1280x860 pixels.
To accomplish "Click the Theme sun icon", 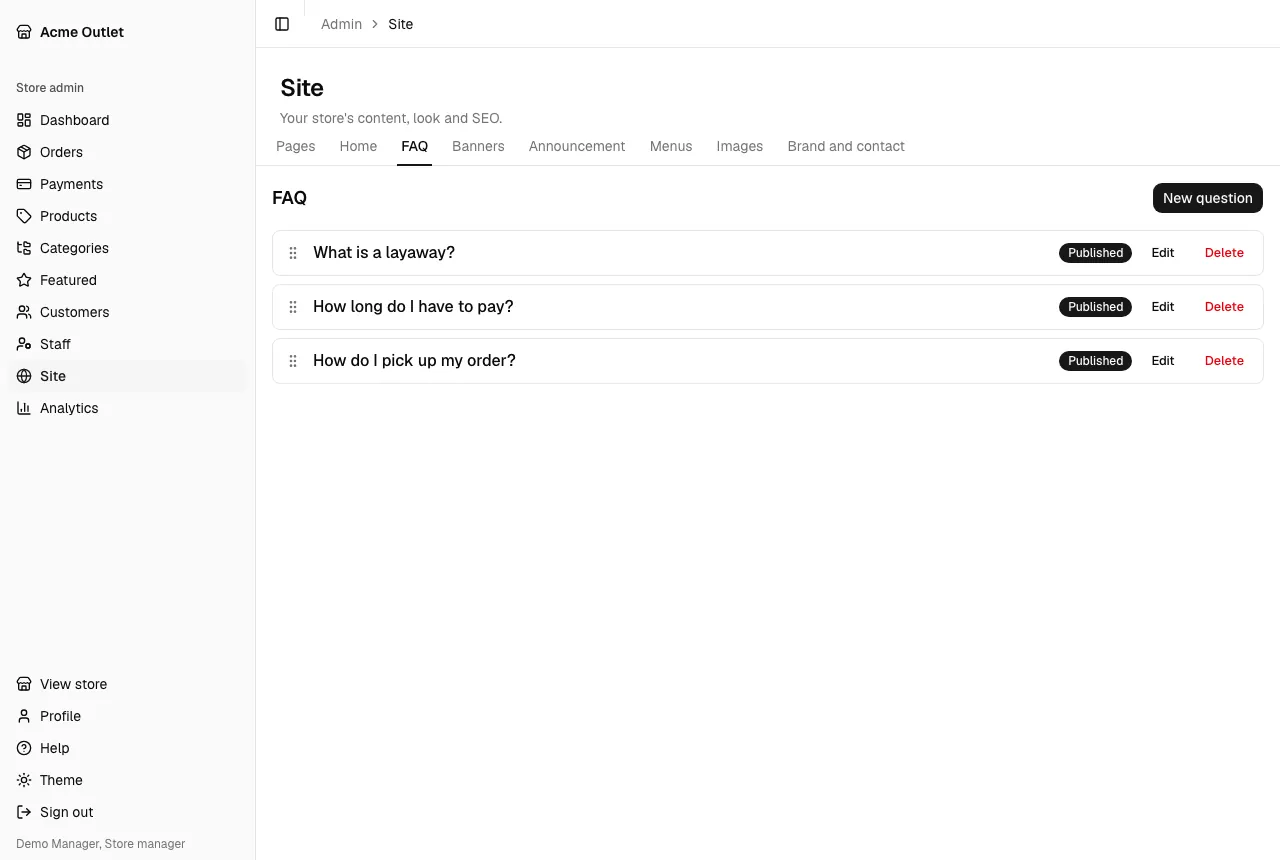I will point(24,780).
